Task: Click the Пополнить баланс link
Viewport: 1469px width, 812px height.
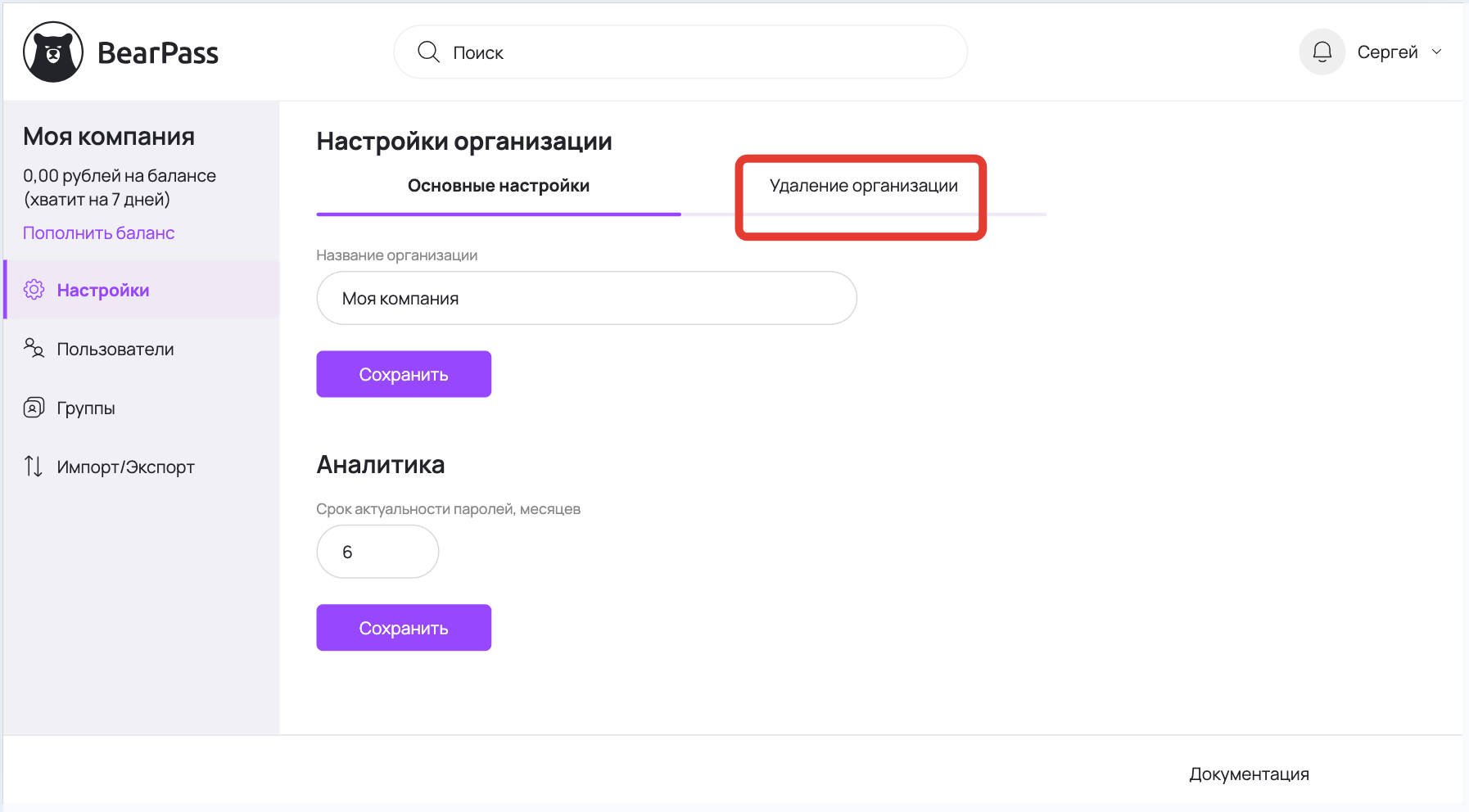Action: pyautogui.click(x=99, y=233)
